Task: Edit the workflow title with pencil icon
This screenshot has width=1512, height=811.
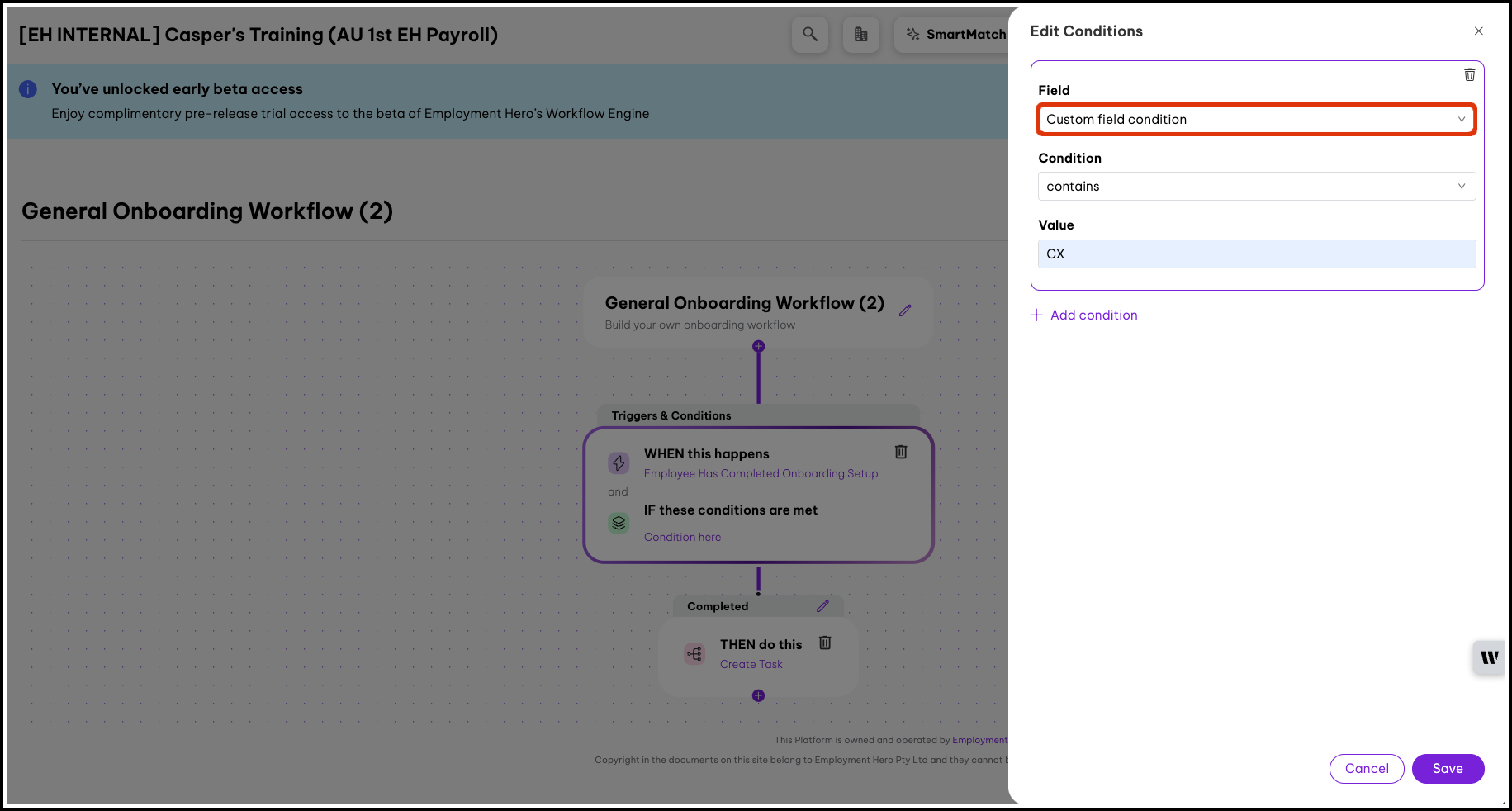Action: click(x=905, y=311)
